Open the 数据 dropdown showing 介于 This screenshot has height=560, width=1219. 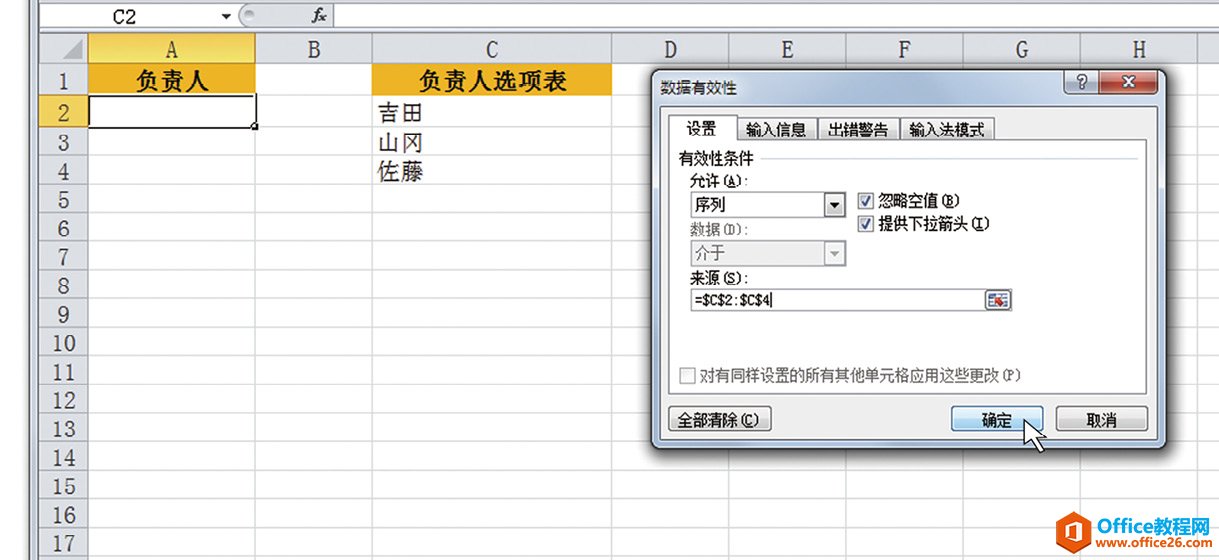(x=835, y=254)
